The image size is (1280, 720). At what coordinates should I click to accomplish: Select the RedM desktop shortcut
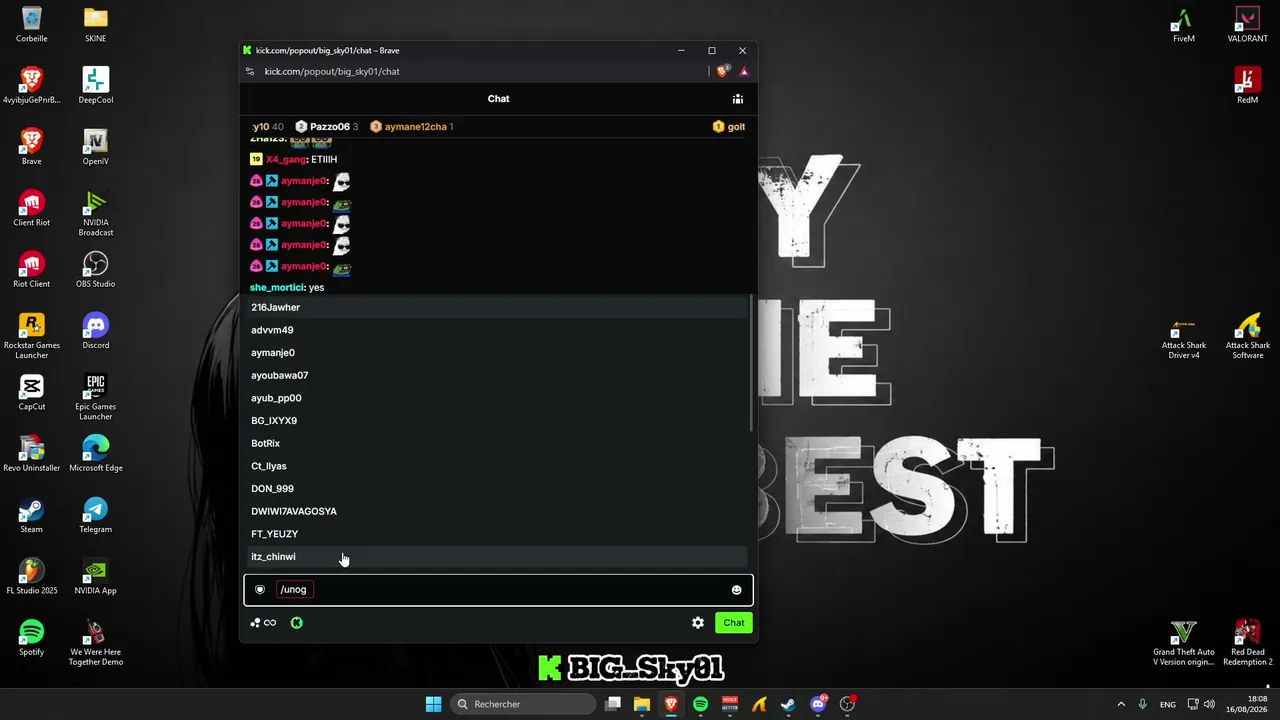coord(1248,86)
